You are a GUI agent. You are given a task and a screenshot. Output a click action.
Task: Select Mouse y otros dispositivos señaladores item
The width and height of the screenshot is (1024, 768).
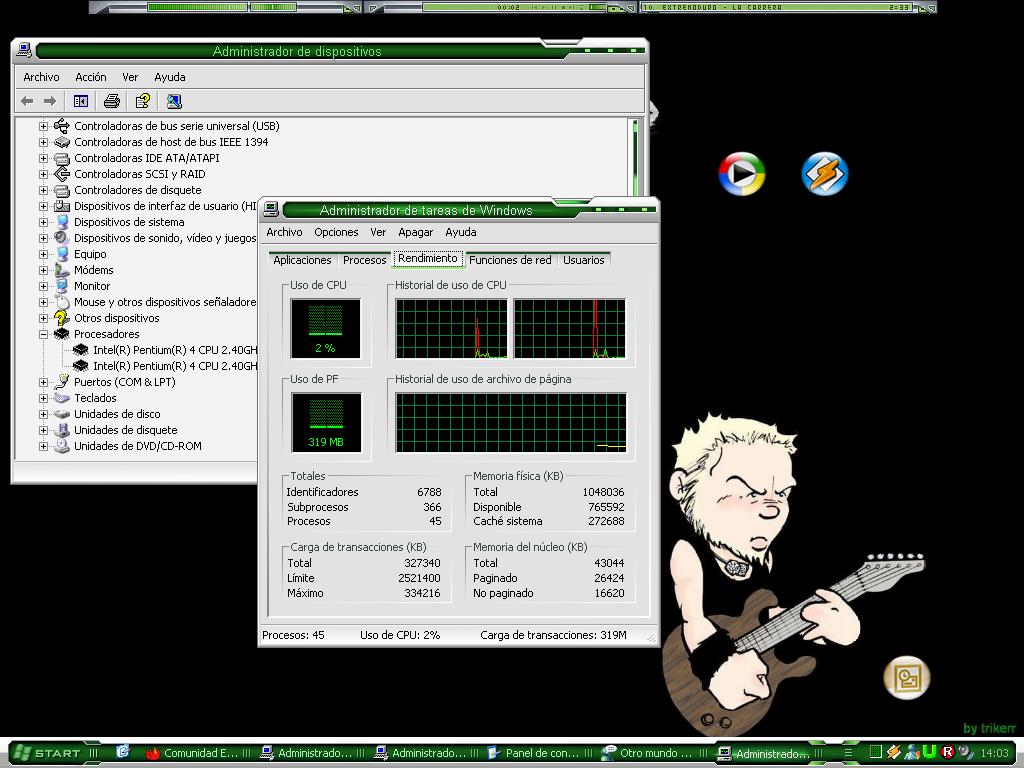[x=165, y=302]
